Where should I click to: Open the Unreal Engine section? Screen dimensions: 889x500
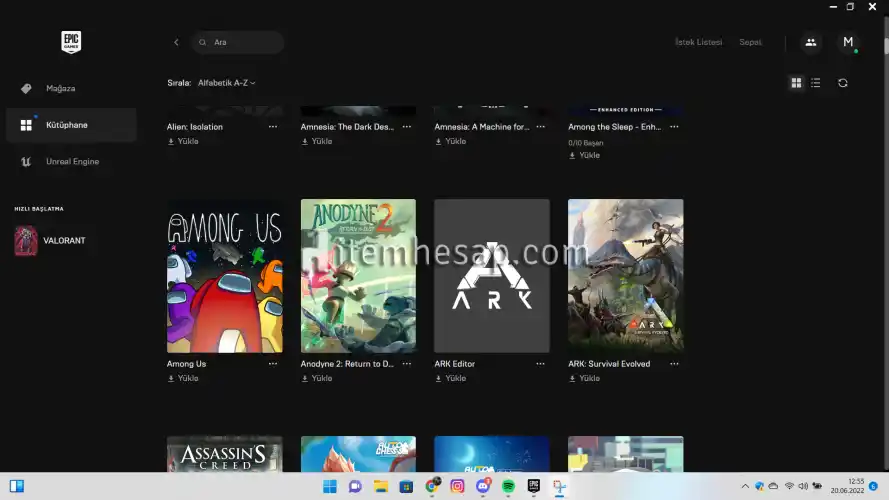coord(72,161)
